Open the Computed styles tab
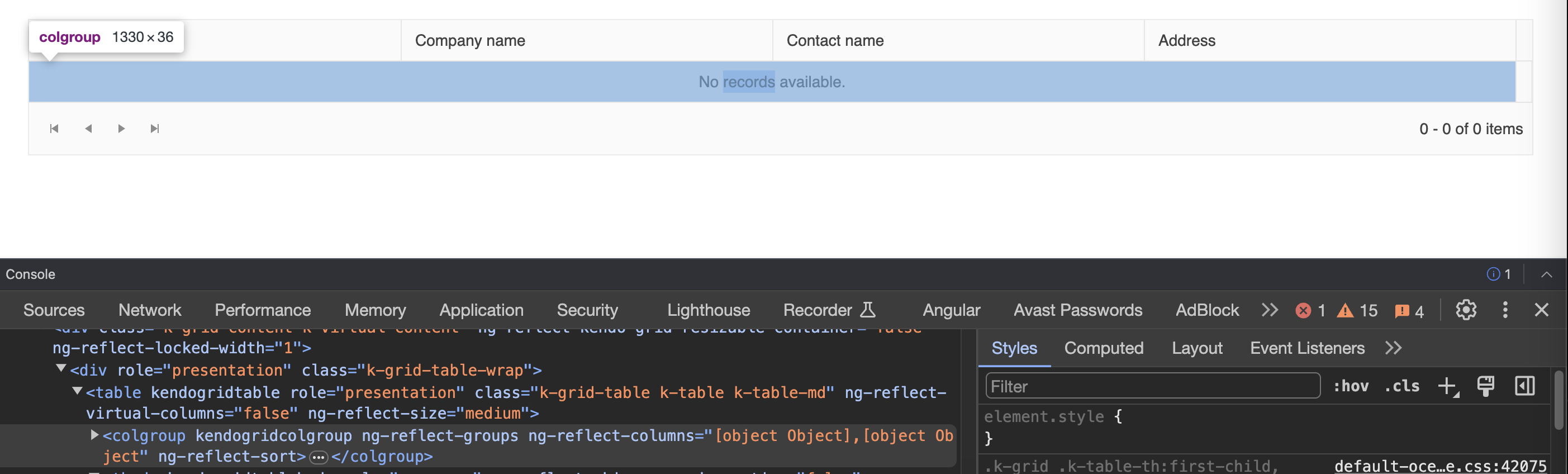The height and width of the screenshot is (474, 1568). pos(1104,348)
